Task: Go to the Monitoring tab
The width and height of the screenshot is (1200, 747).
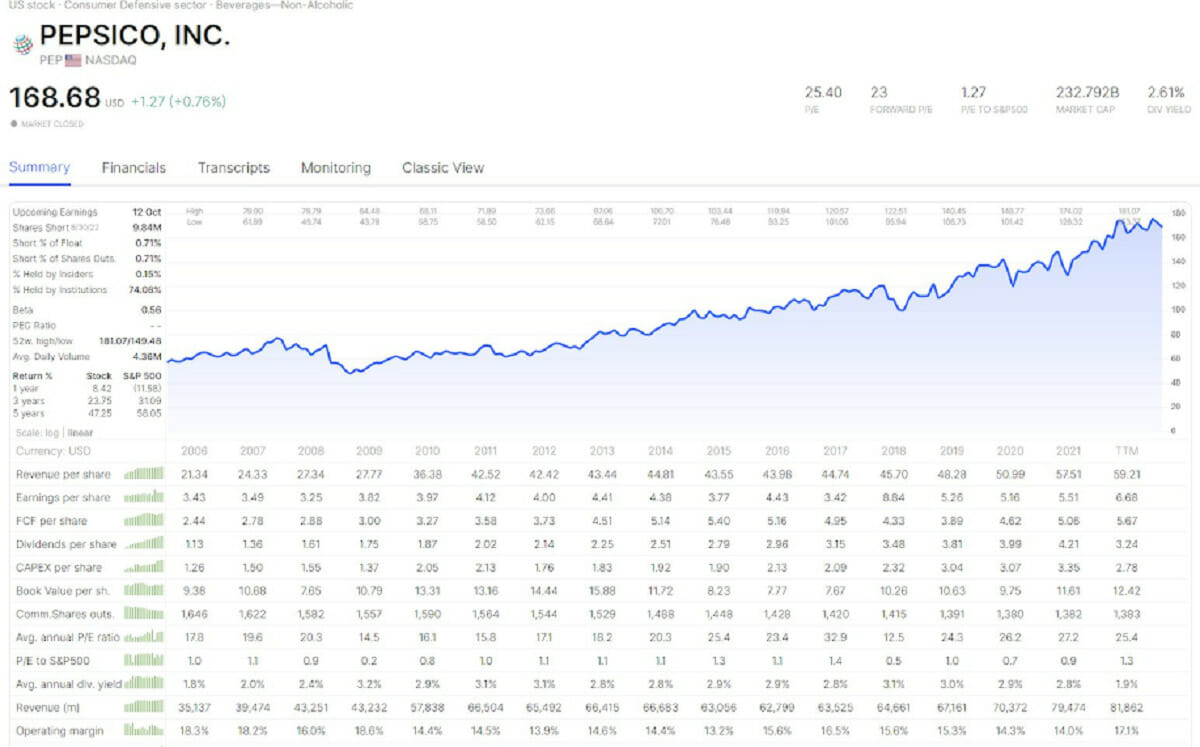Action: pos(335,168)
